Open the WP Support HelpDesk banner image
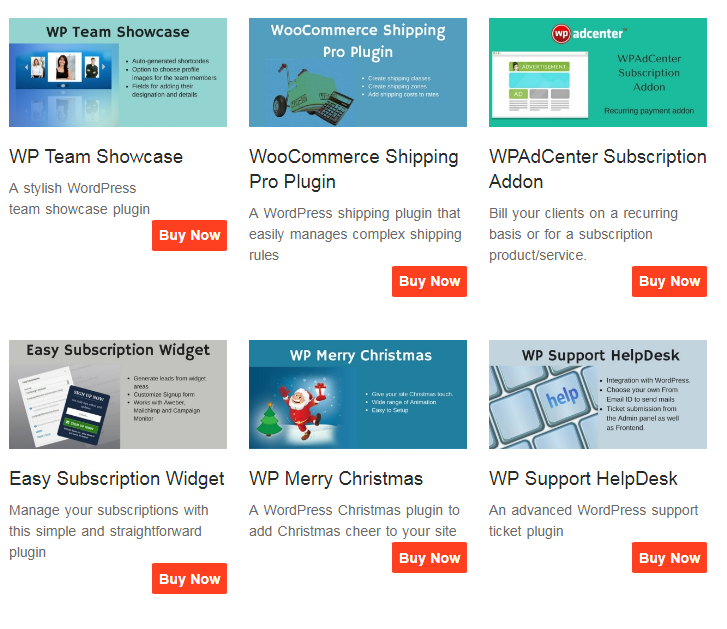727x629 pixels. [598, 394]
